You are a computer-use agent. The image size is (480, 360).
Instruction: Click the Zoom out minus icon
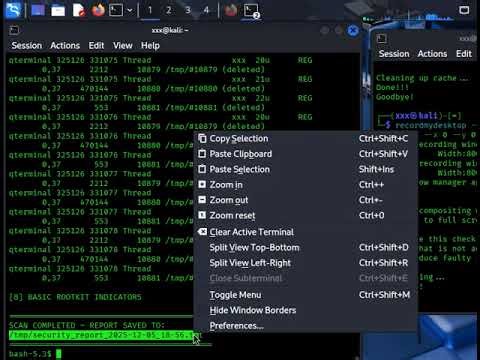coord(202,199)
